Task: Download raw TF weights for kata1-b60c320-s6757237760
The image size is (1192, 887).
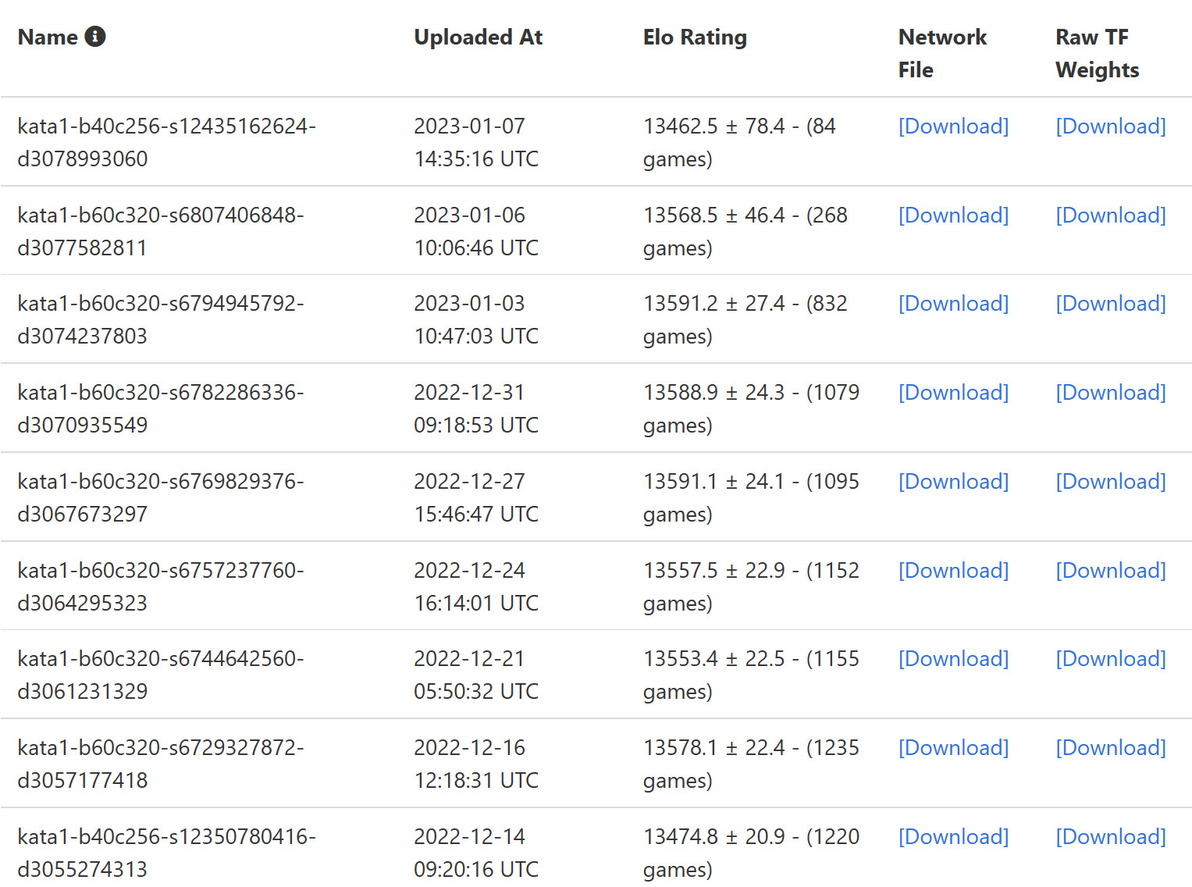Action: [1110, 570]
